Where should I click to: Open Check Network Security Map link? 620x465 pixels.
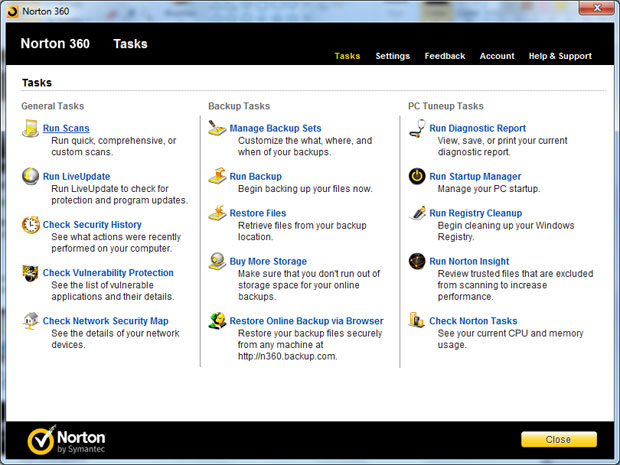tap(106, 321)
